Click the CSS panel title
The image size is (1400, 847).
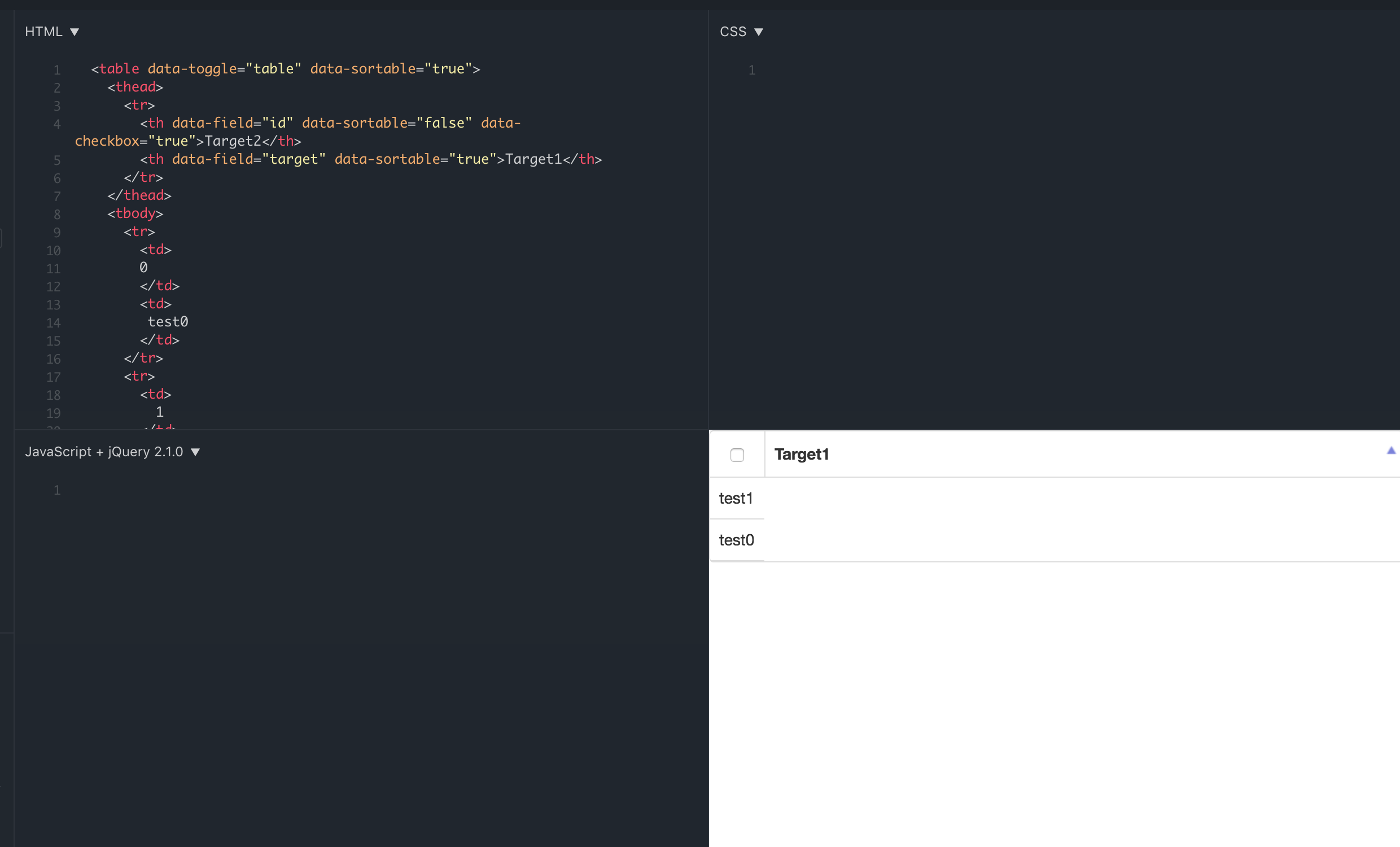(x=734, y=31)
